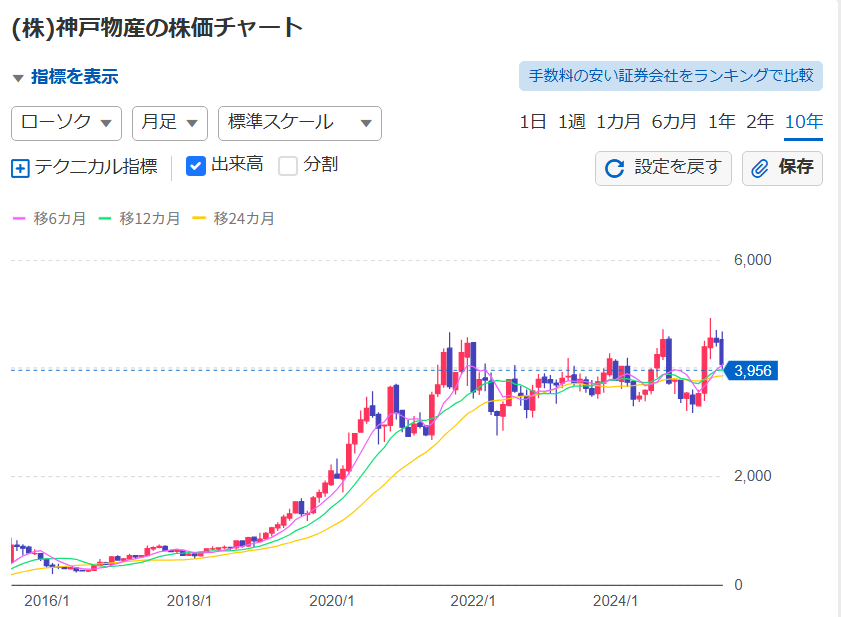The width and height of the screenshot is (841, 617).
Task: Click the pink 移6カ月 legend marker
Action: click(18, 218)
